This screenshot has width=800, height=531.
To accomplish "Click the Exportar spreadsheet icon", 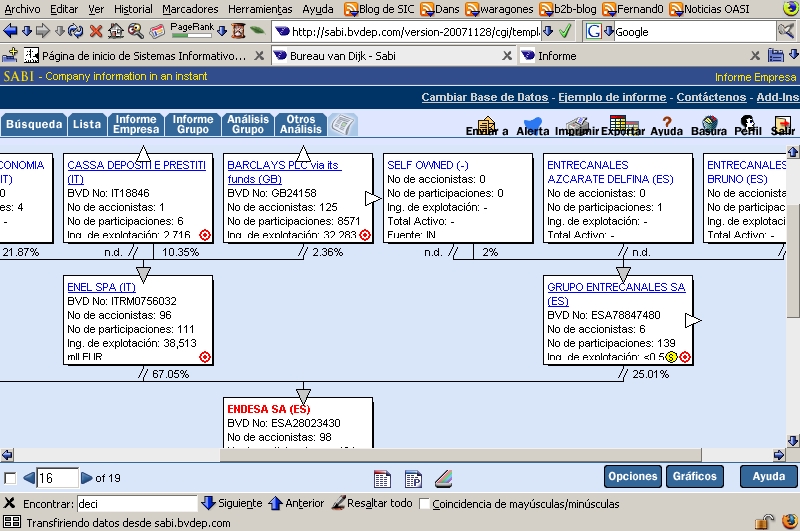I will [x=623, y=125].
